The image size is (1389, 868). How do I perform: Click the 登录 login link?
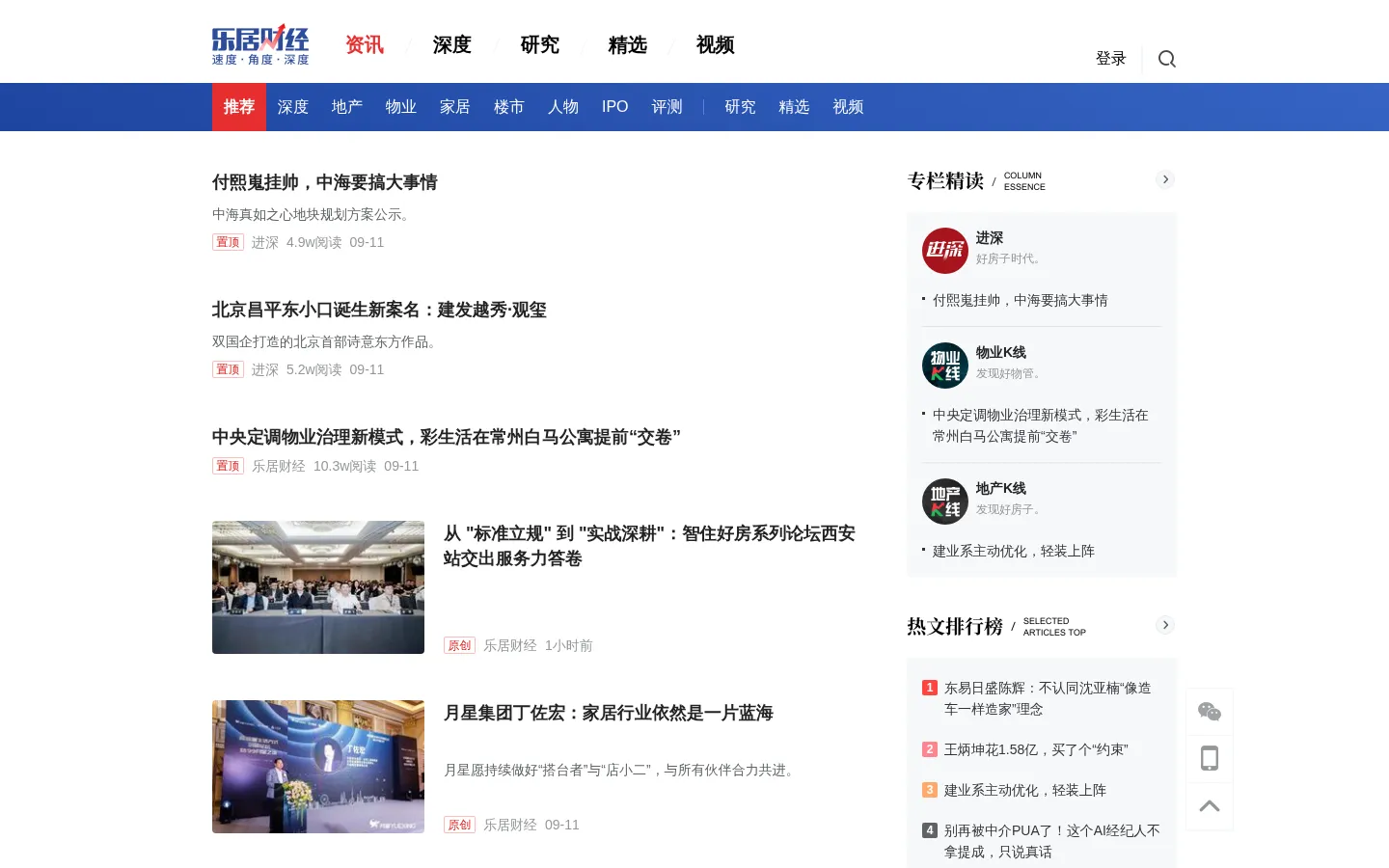pos(1111,59)
